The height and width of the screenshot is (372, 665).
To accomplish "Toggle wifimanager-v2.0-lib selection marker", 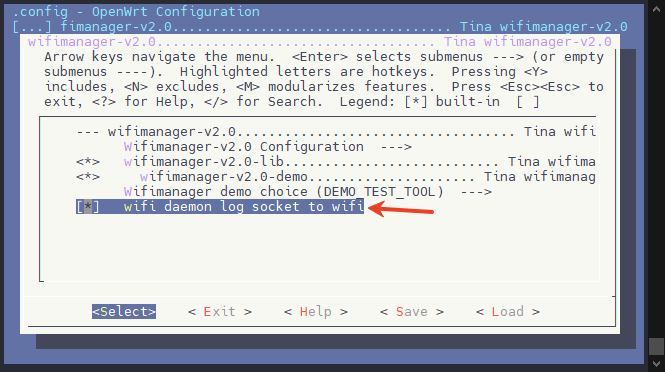I will coord(88,162).
